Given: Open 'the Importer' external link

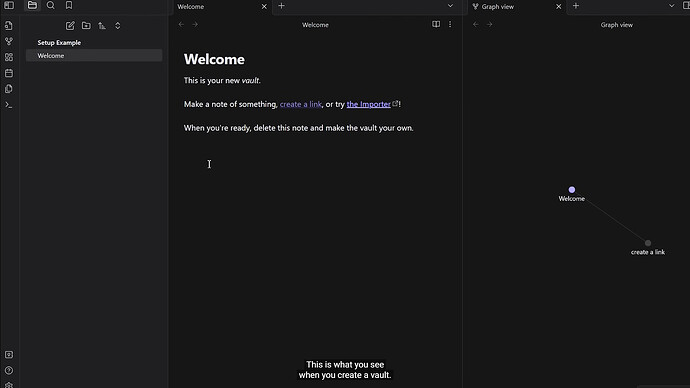Looking at the screenshot, I should (x=368, y=104).
